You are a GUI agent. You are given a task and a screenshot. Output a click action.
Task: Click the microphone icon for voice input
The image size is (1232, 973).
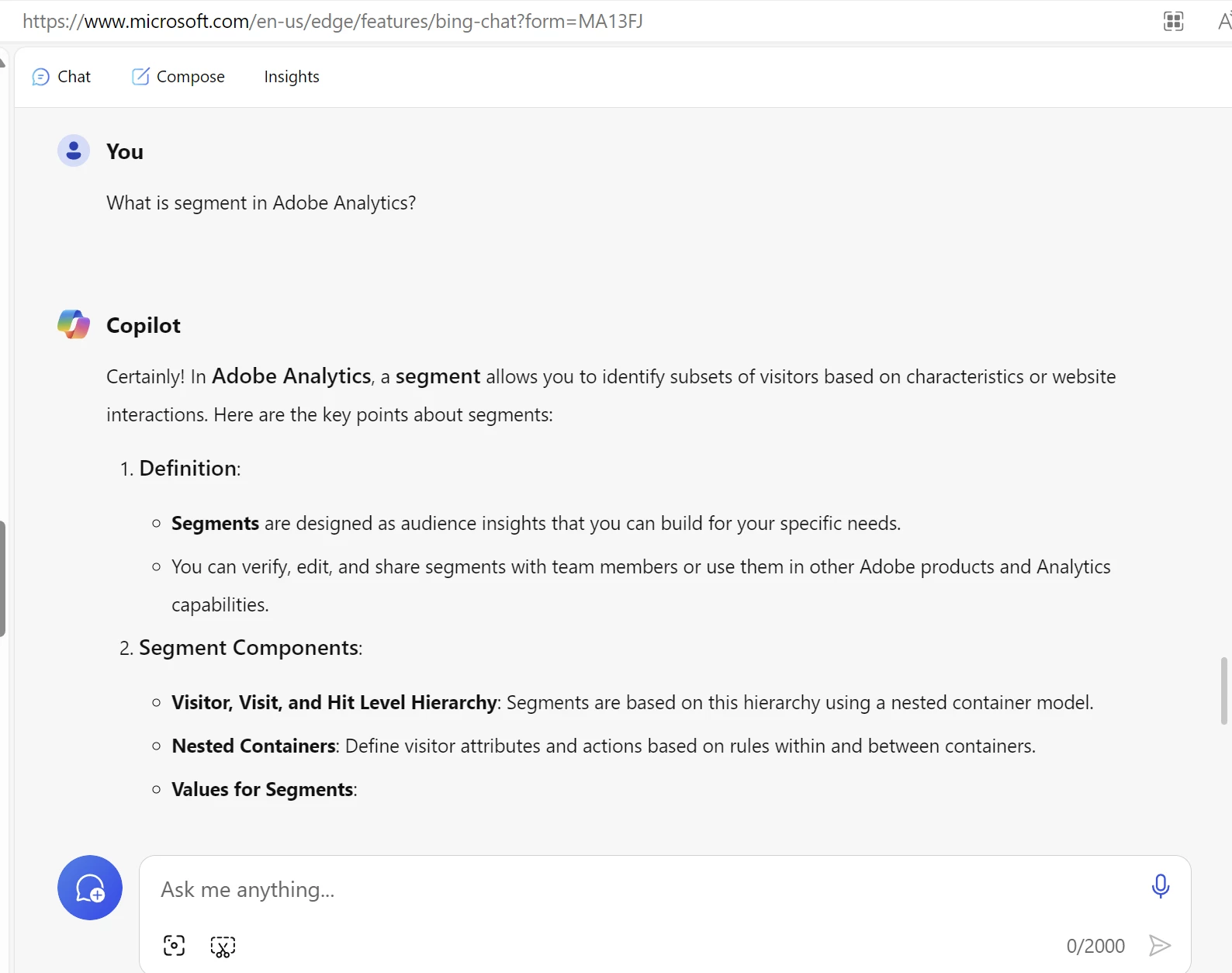[1160, 886]
